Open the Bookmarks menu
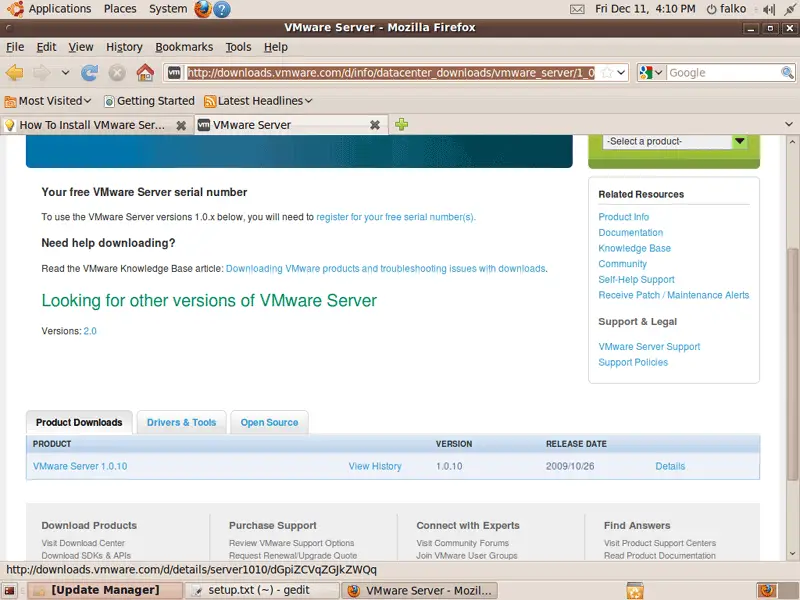Image resolution: width=800 pixels, height=600 pixels. coord(184,47)
